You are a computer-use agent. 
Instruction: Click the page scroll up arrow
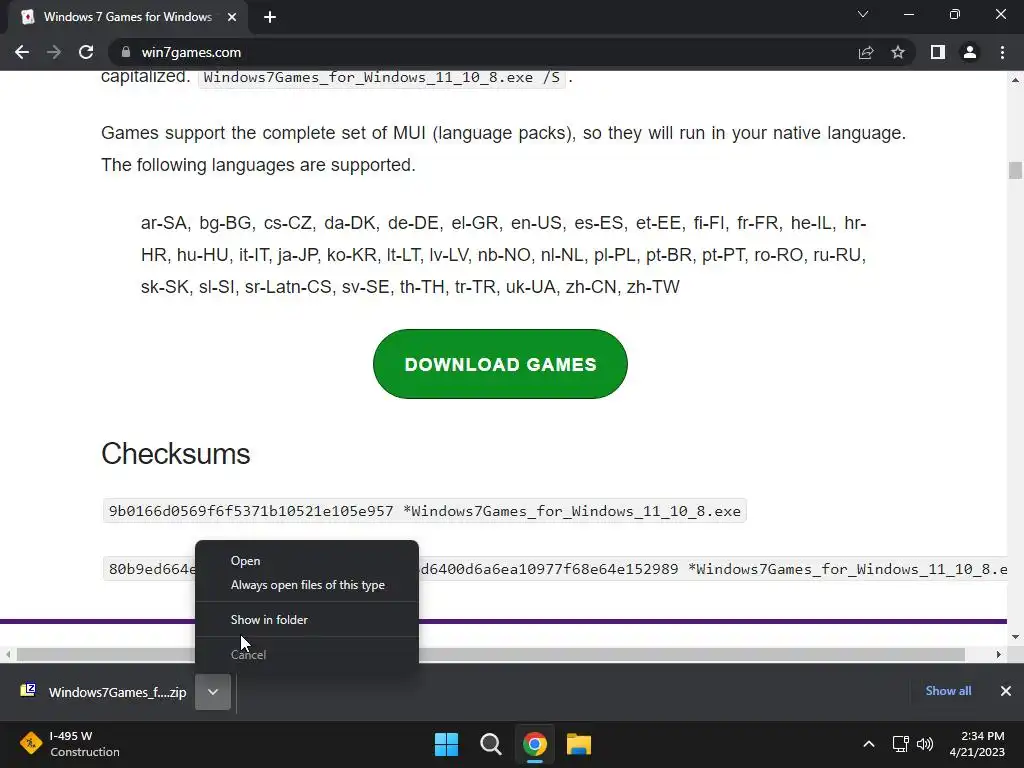click(1015, 80)
